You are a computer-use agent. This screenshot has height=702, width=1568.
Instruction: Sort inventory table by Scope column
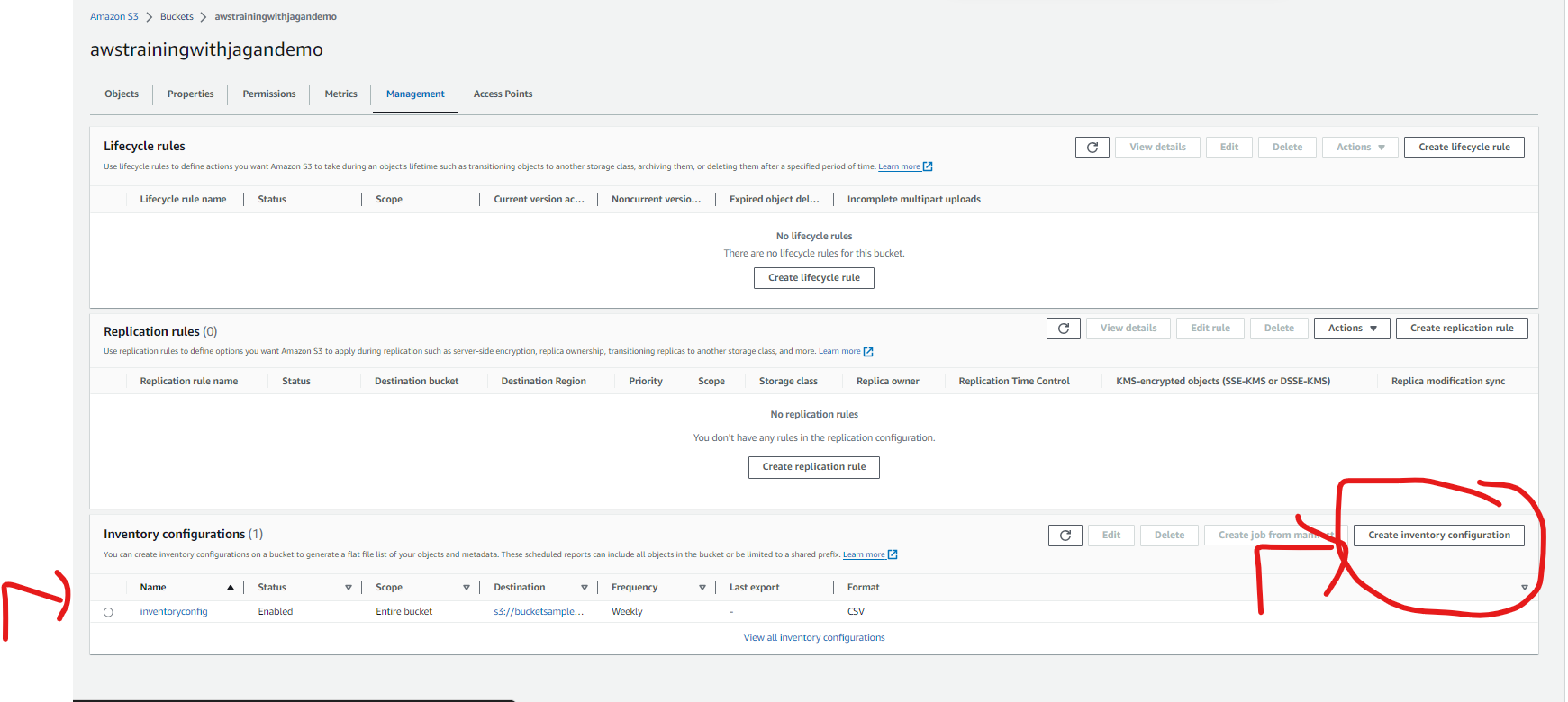point(467,588)
